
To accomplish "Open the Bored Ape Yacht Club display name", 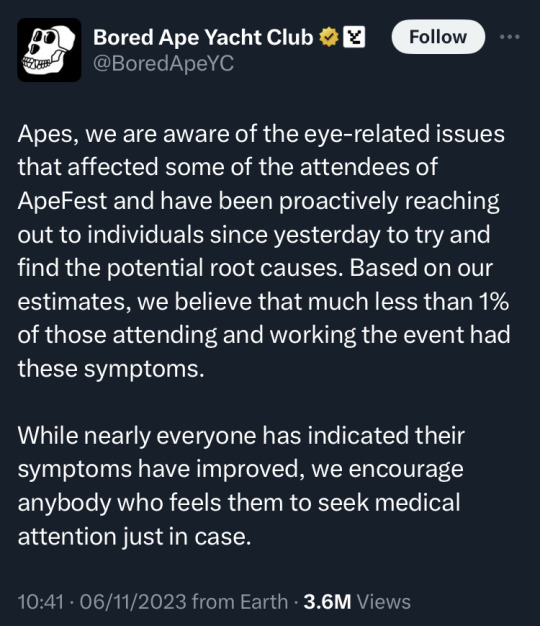I will pyautogui.click(x=203, y=38).
